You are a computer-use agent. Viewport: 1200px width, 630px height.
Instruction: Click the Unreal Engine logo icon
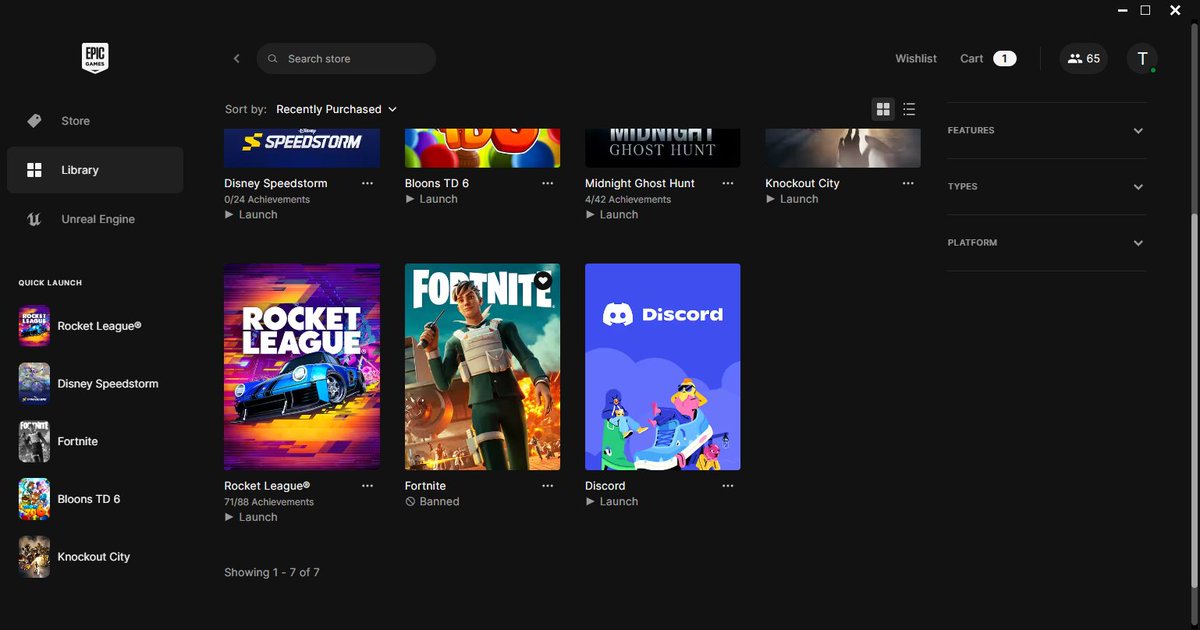pos(34,219)
